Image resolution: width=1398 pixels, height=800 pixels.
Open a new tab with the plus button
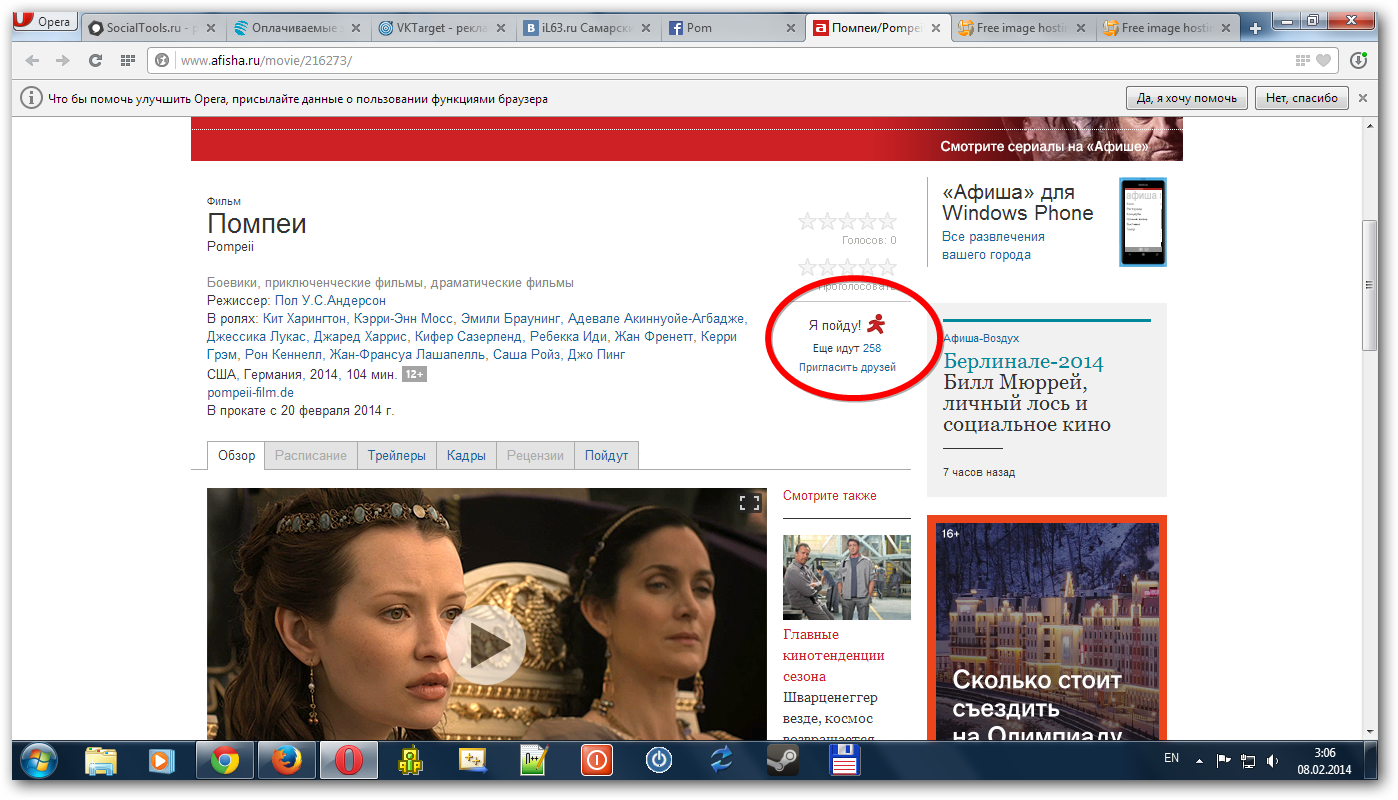[1256, 29]
